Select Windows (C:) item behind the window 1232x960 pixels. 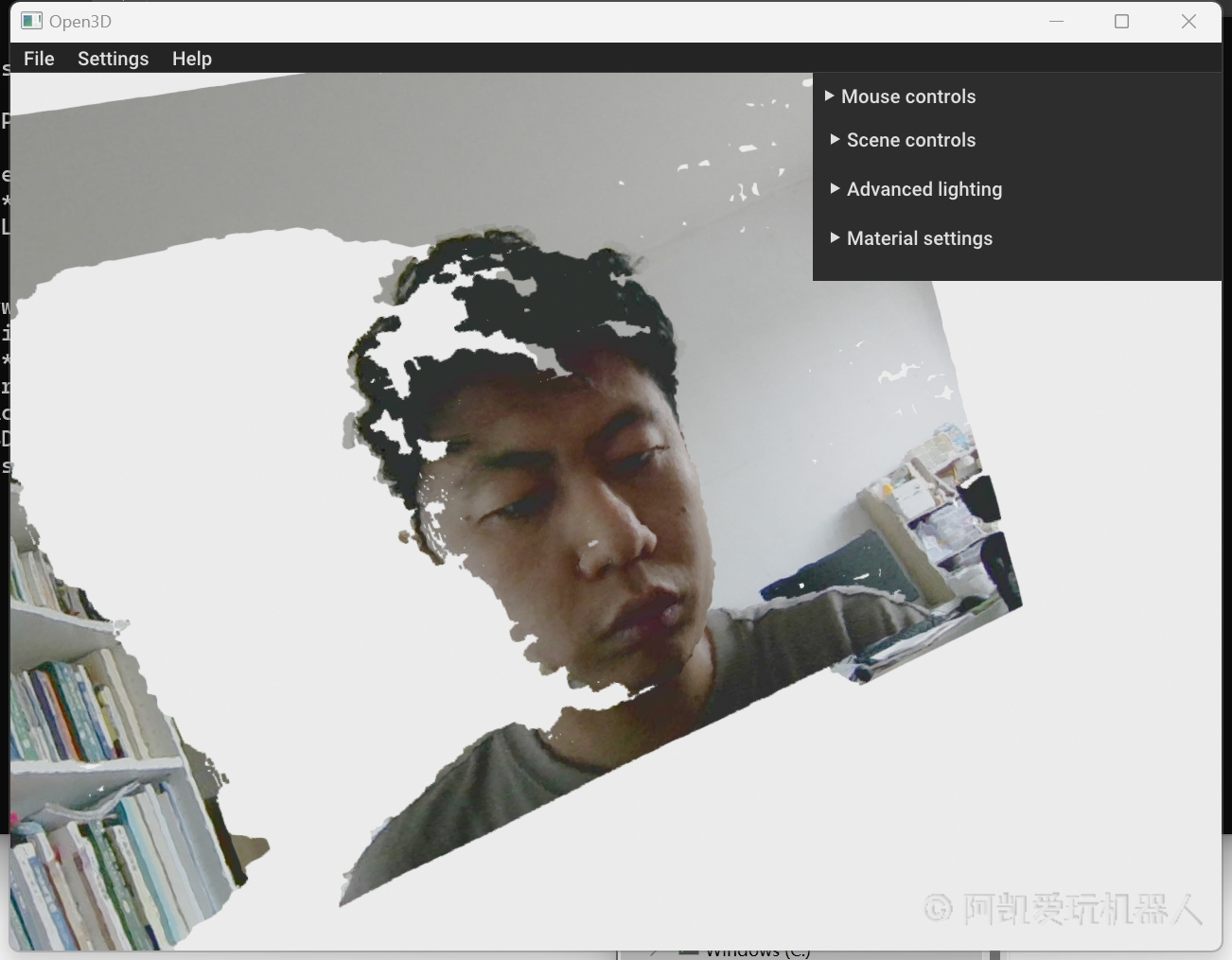pyautogui.click(x=757, y=953)
